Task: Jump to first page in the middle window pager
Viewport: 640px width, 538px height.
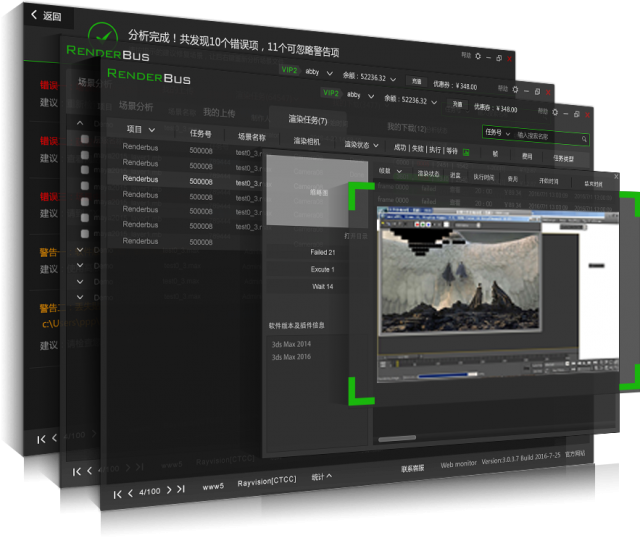Action: (76, 472)
